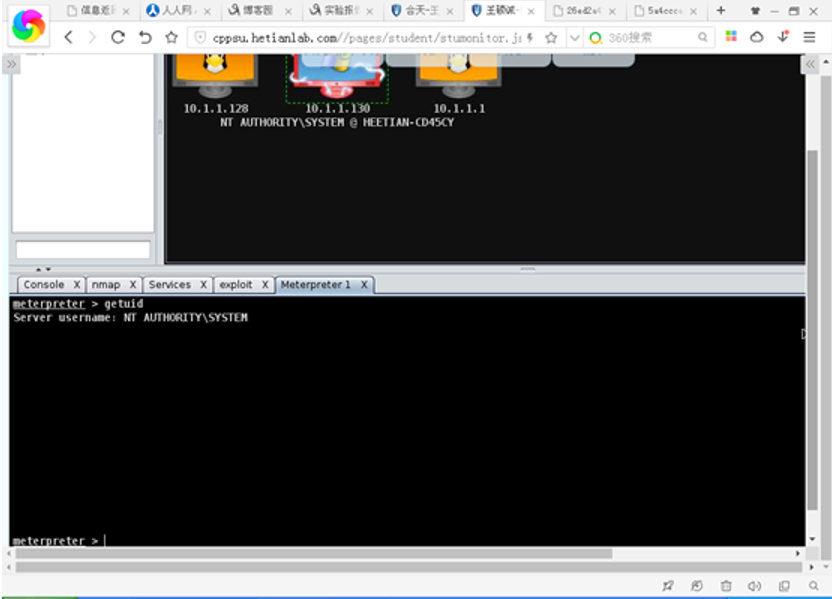This screenshot has width=832, height=599.
Task: Expand the address bar history dropdown
Action: click(574, 38)
